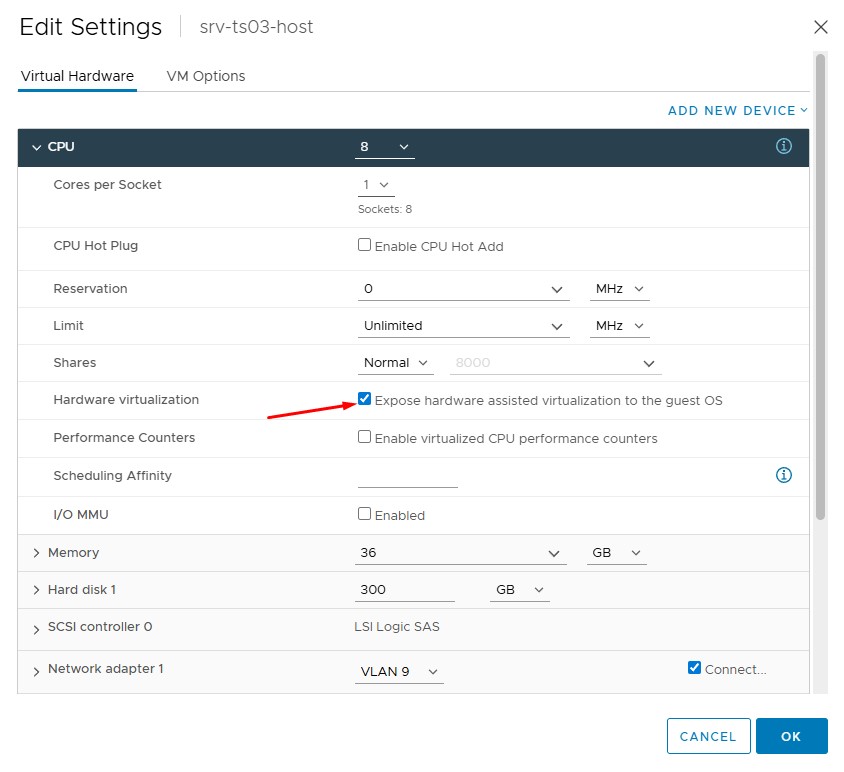Uncheck Expose hardware assisted virtualization
Image resolution: width=844 pixels, height=772 pixels.
(x=365, y=399)
